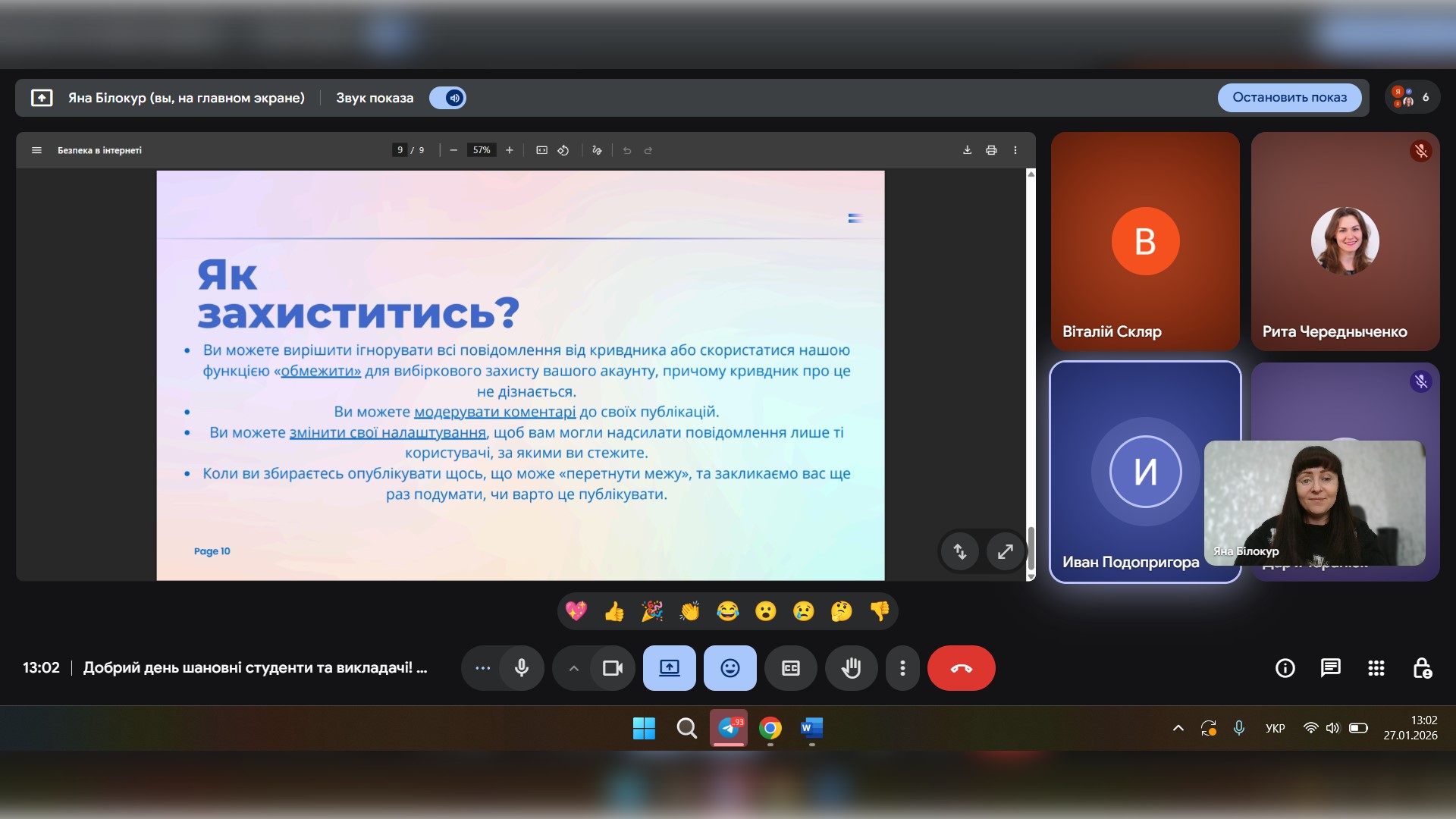Open the chat panel
Screen dimensions: 1456x819
tap(1330, 668)
